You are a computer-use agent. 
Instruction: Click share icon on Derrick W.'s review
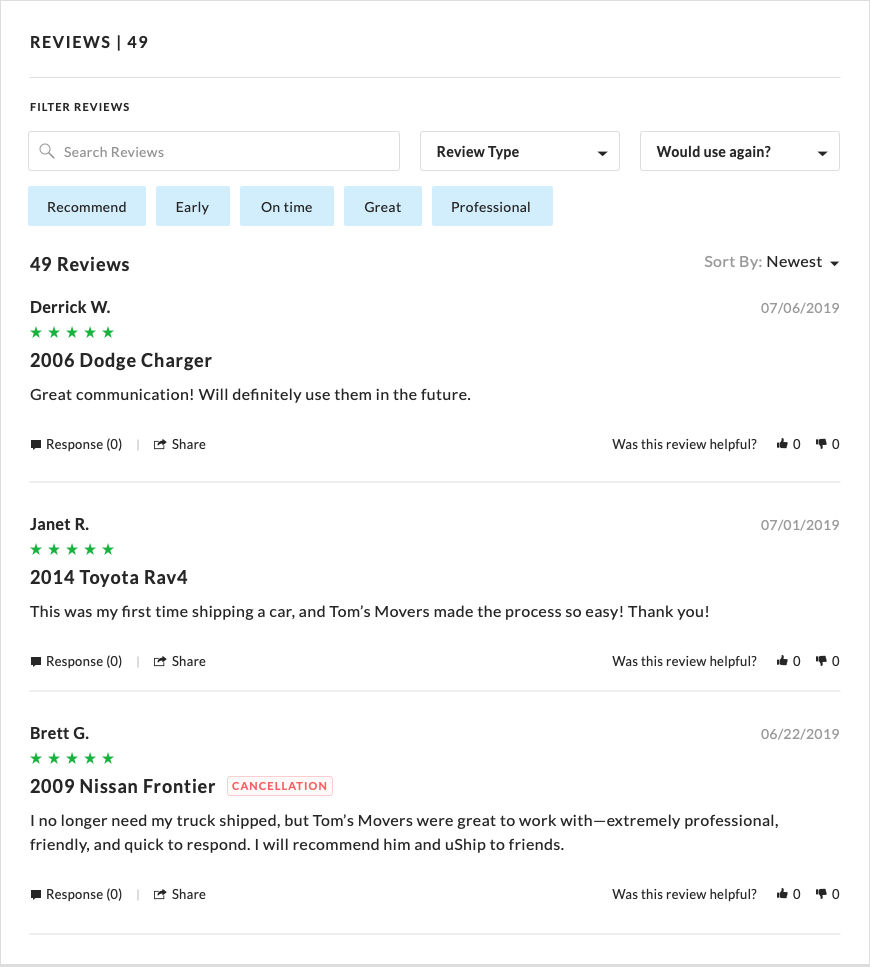(159, 444)
